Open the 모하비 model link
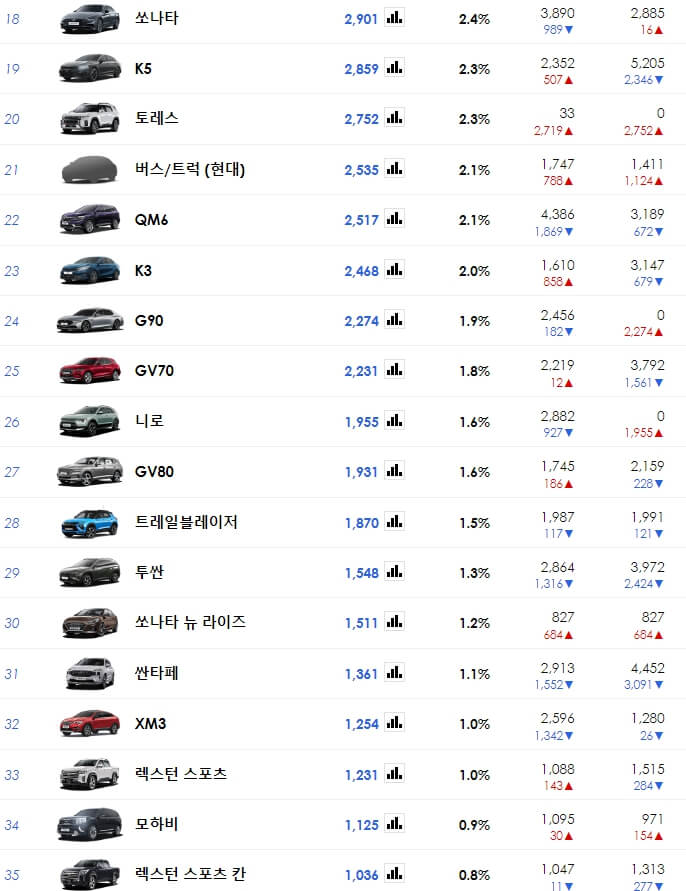The image size is (686, 891). tap(156, 824)
